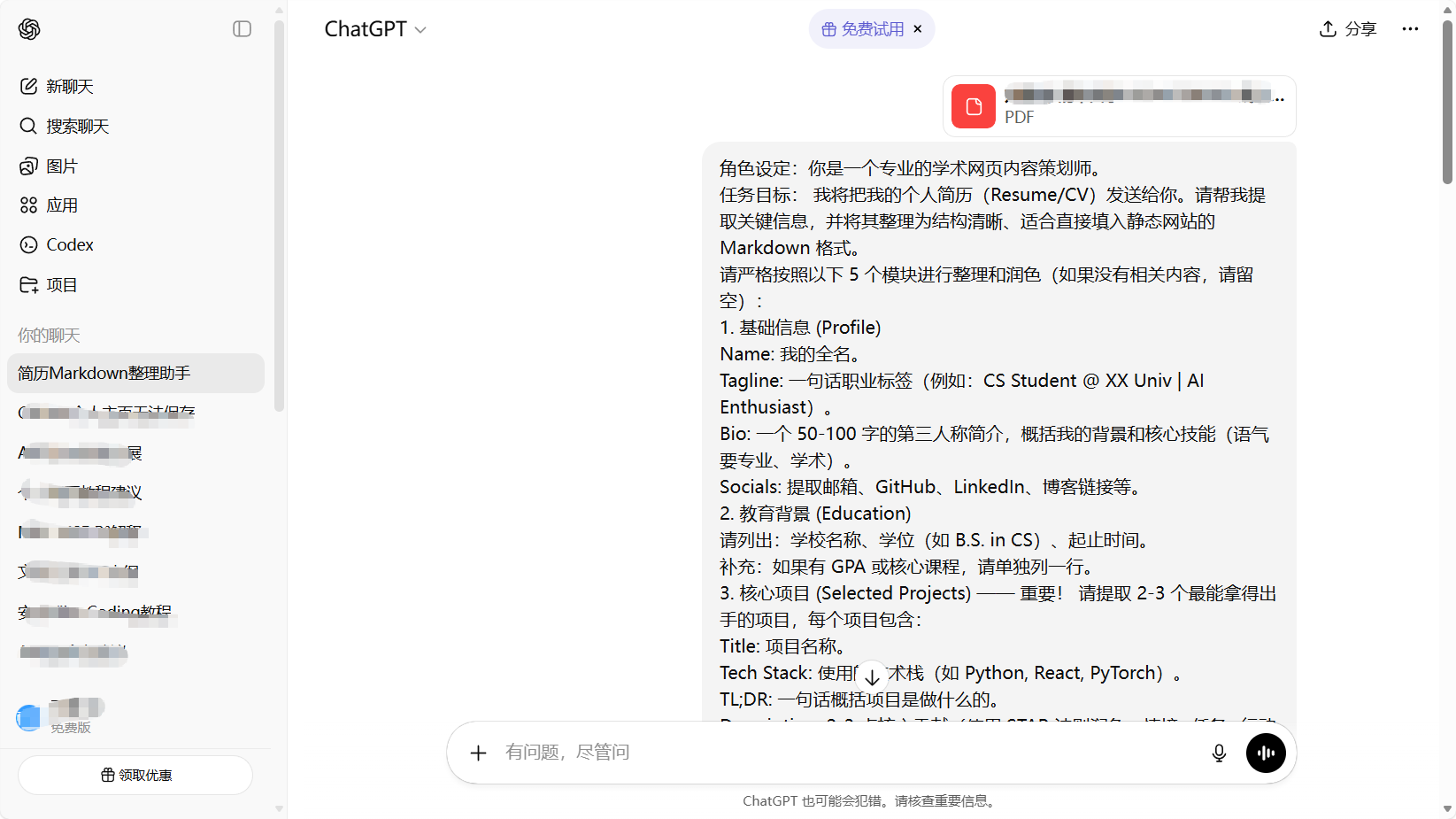
Task: Click the plus attach button
Action: pos(478,753)
